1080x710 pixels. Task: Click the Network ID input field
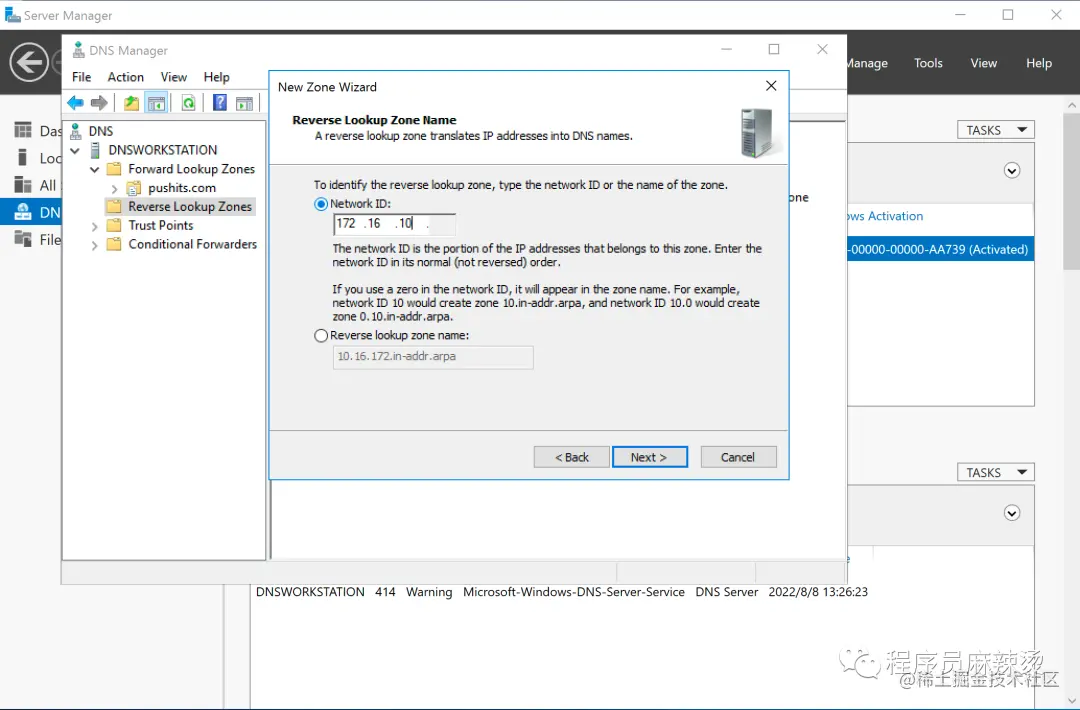pyautogui.click(x=395, y=224)
